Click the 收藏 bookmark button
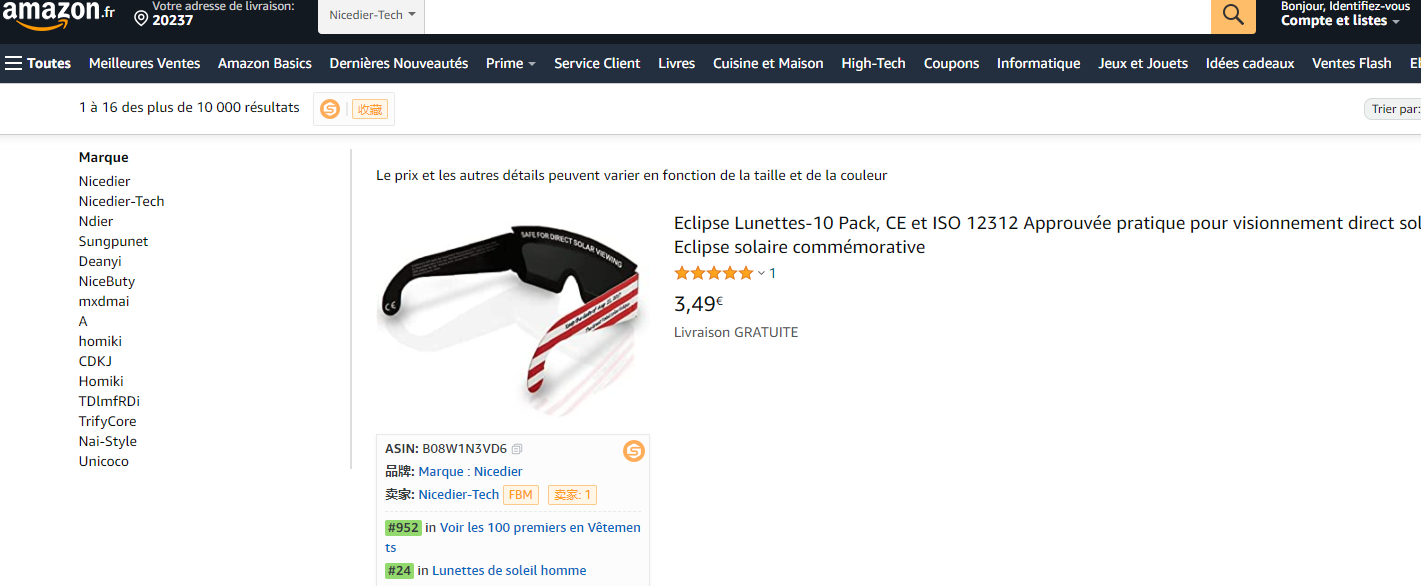This screenshot has height=586, width=1421. click(370, 110)
